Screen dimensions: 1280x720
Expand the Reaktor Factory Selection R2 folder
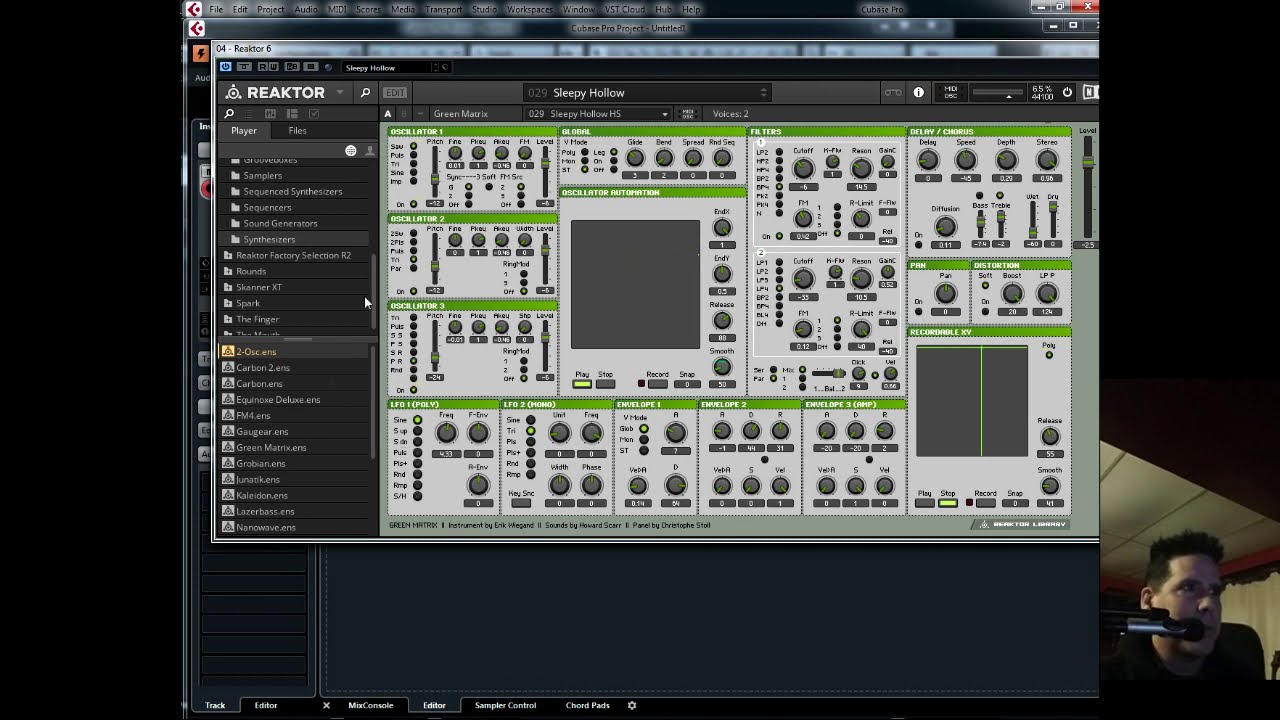click(293, 255)
